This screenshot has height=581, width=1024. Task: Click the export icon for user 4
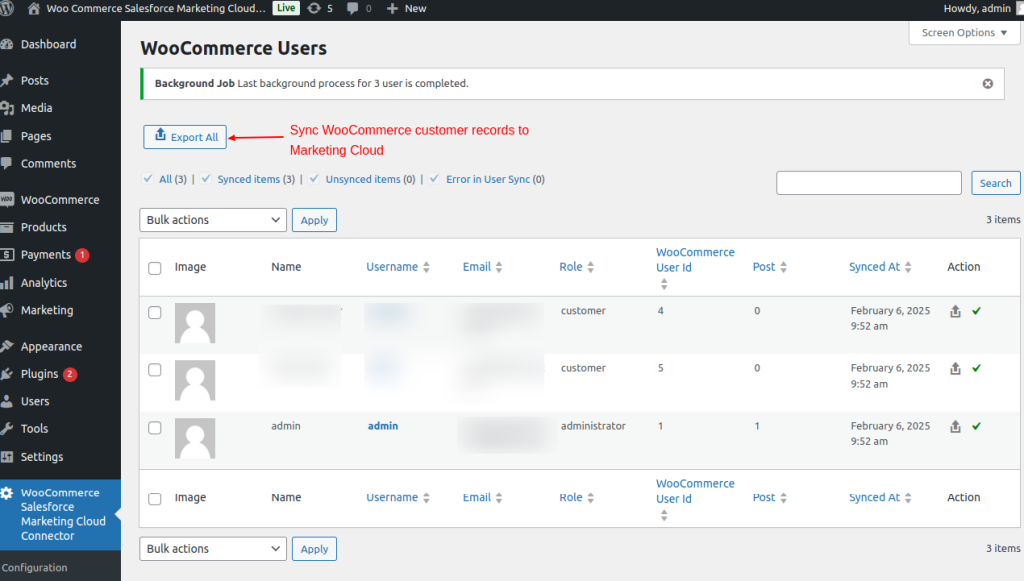click(955, 311)
